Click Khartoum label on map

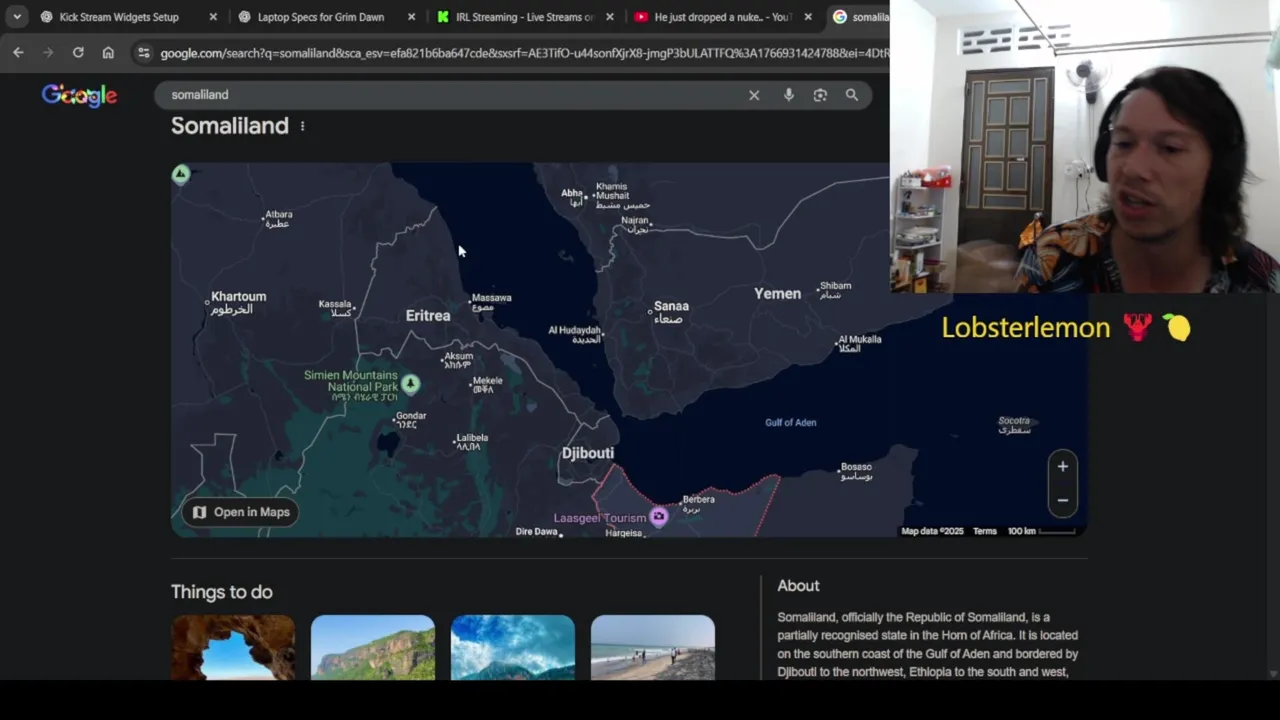tap(238, 302)
